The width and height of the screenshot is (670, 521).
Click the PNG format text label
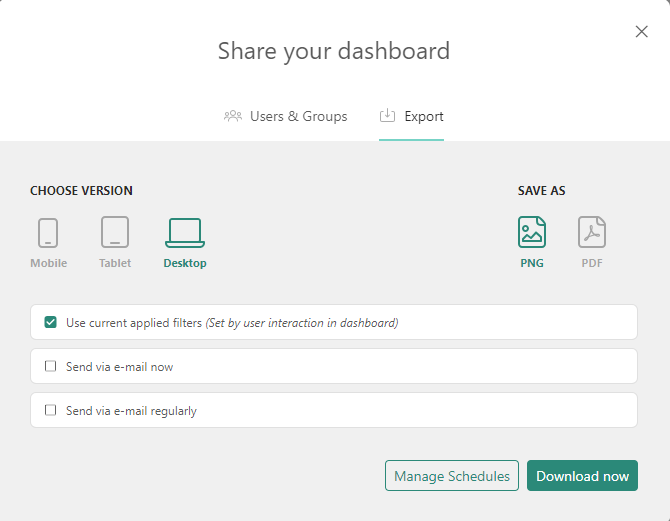pyautogui.click(x=532, y=264)
